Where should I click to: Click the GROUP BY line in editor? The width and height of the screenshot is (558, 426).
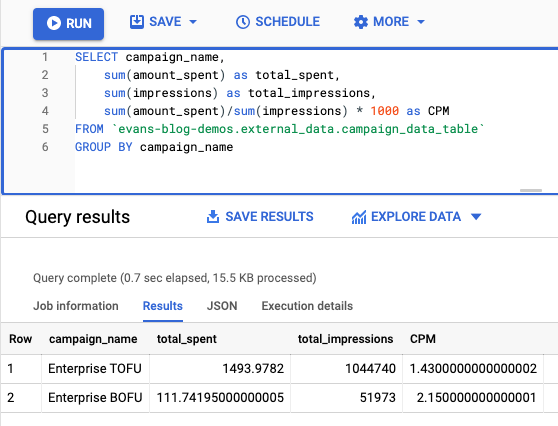click(154, 147)
